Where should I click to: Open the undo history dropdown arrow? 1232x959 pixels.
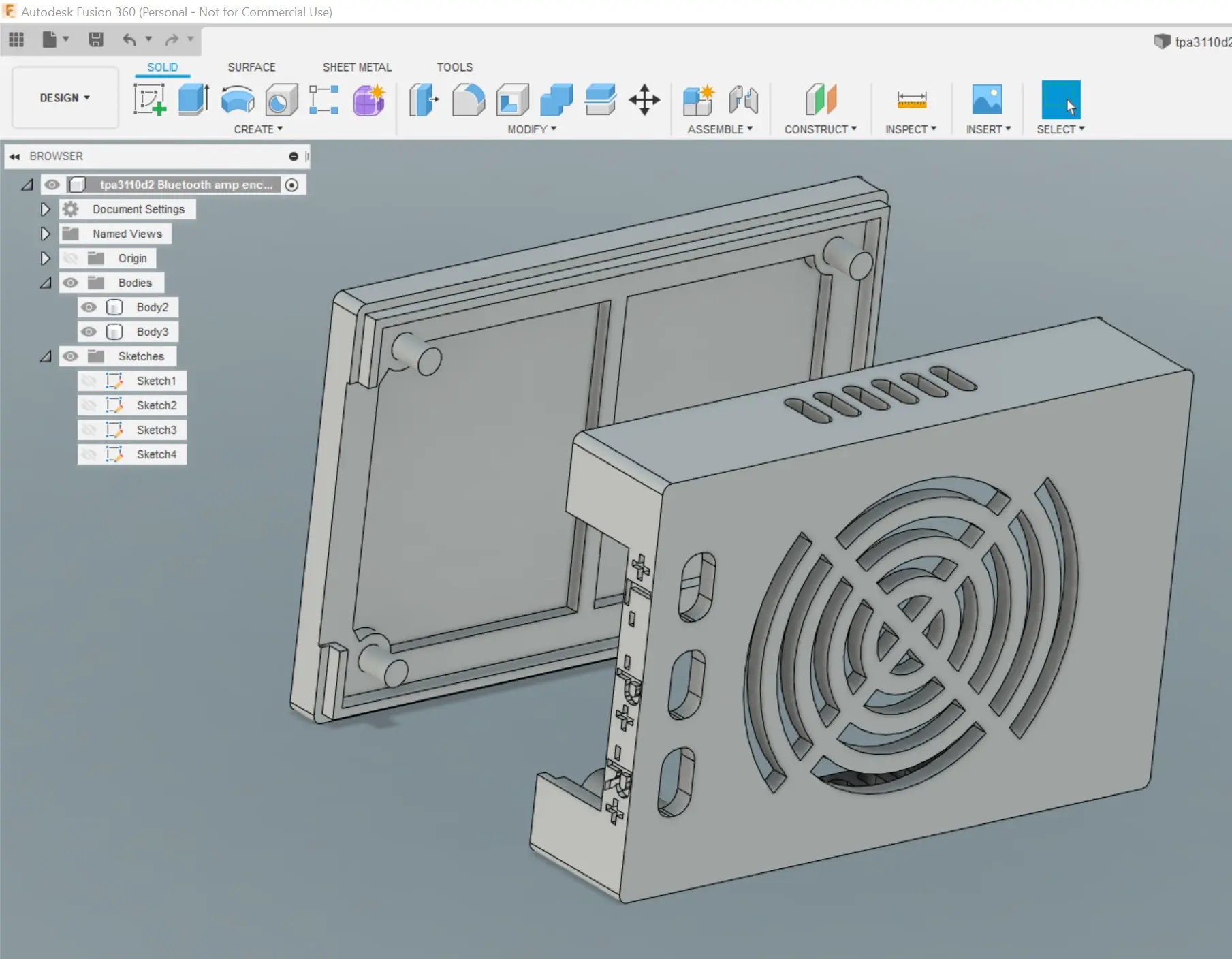click(148, 39)
